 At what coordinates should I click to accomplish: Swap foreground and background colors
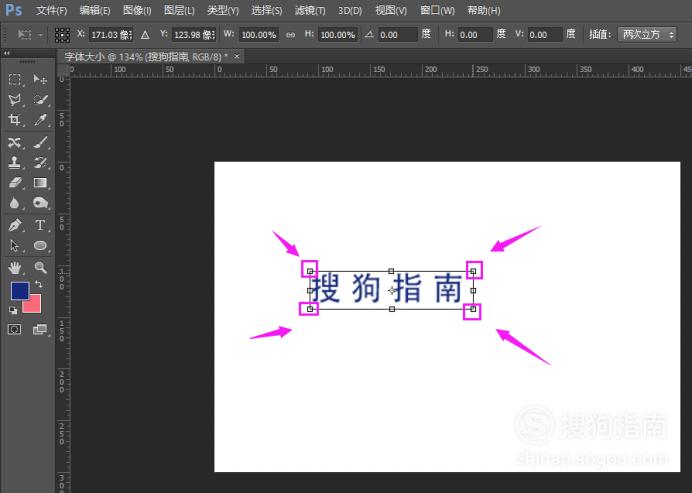(38, 285)
